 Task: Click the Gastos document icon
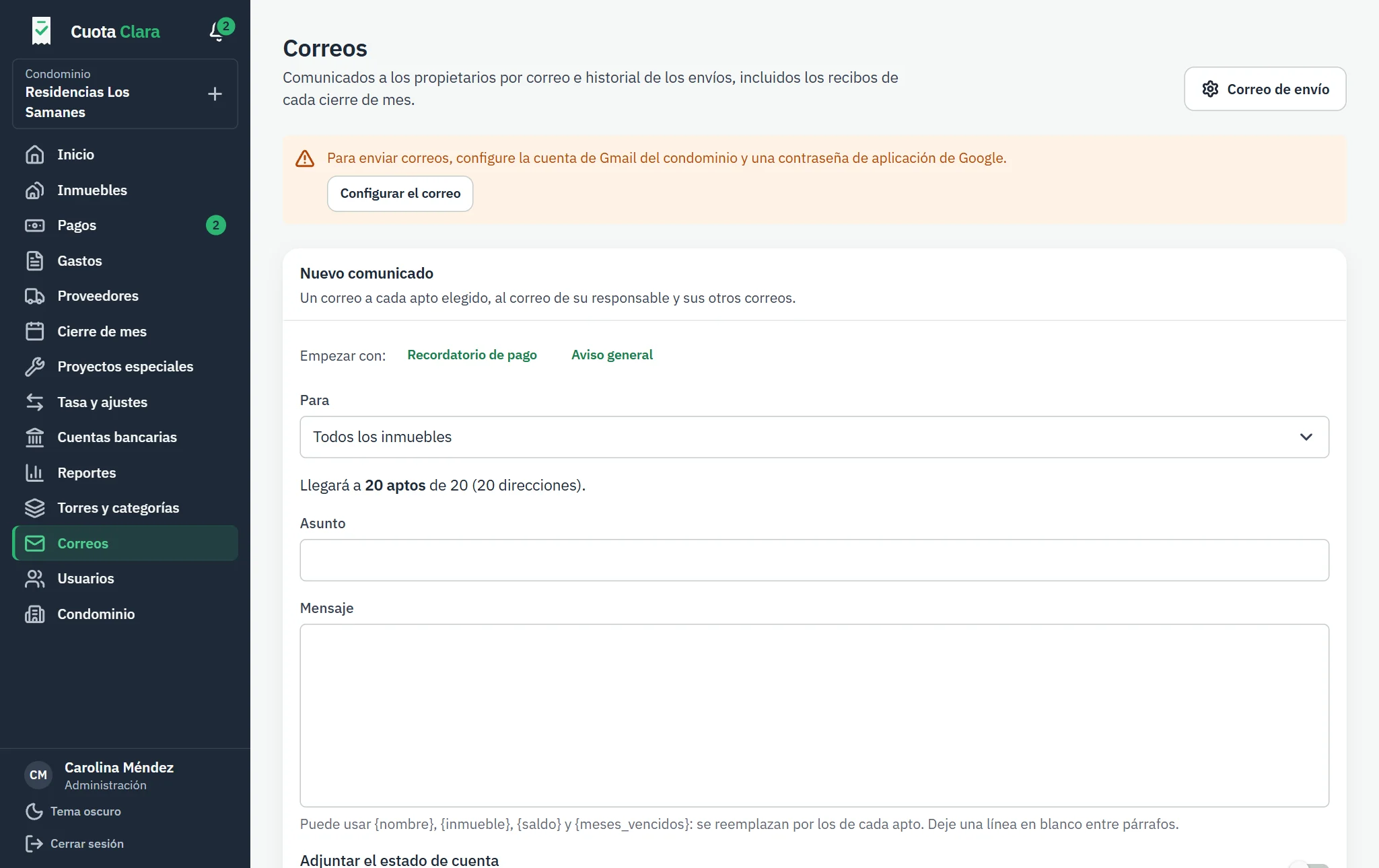pyautogui.click(x=35, y=261)
